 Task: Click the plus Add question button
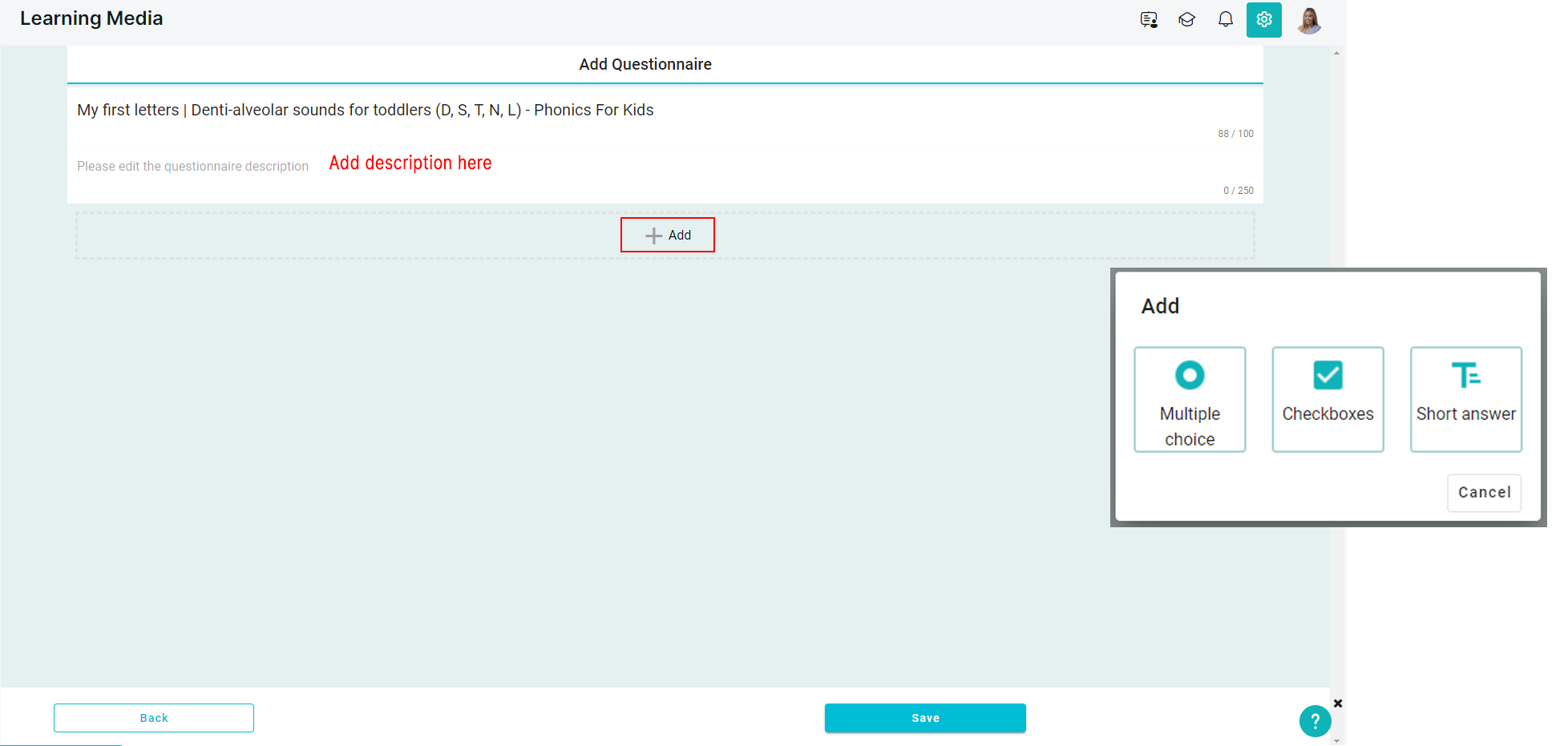(668, 235)
